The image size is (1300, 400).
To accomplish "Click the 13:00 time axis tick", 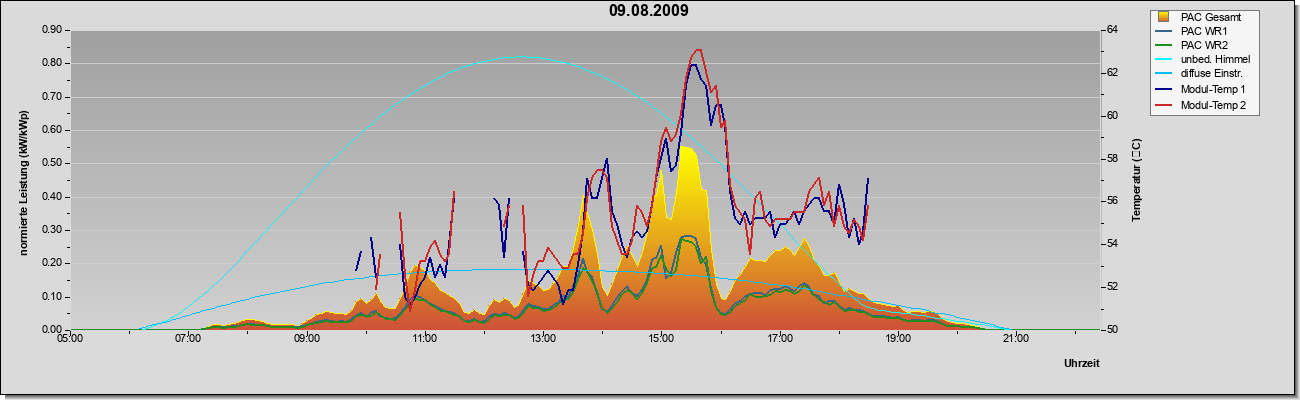I will [x=543, y=339].
